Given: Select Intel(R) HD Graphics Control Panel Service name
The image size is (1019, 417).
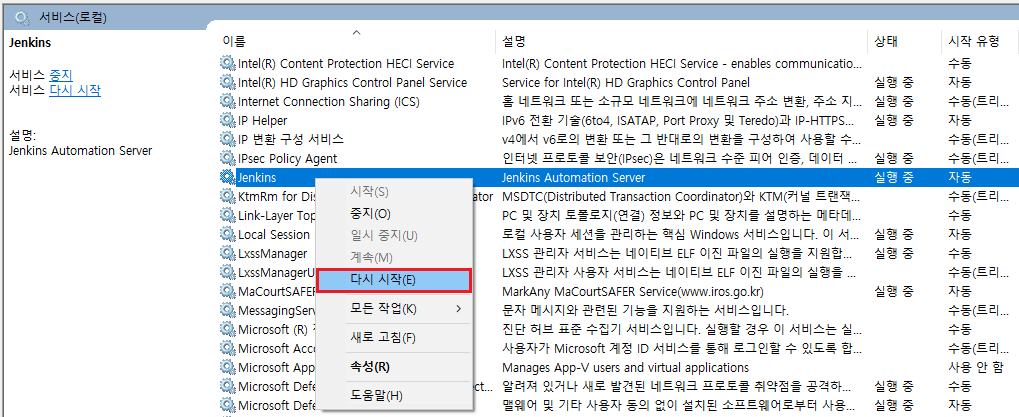Looking at the screenshot, I should (352, 82).
